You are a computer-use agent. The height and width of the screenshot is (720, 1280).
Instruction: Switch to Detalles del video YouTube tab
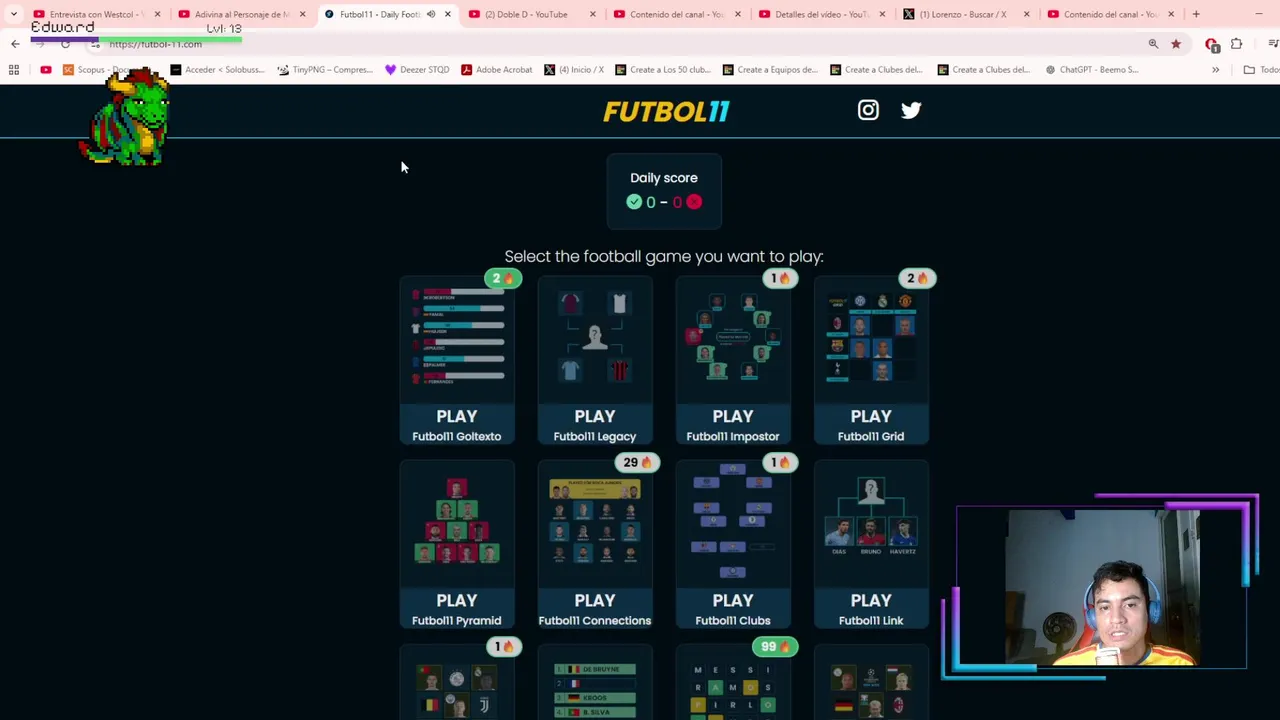click(820, 14)
